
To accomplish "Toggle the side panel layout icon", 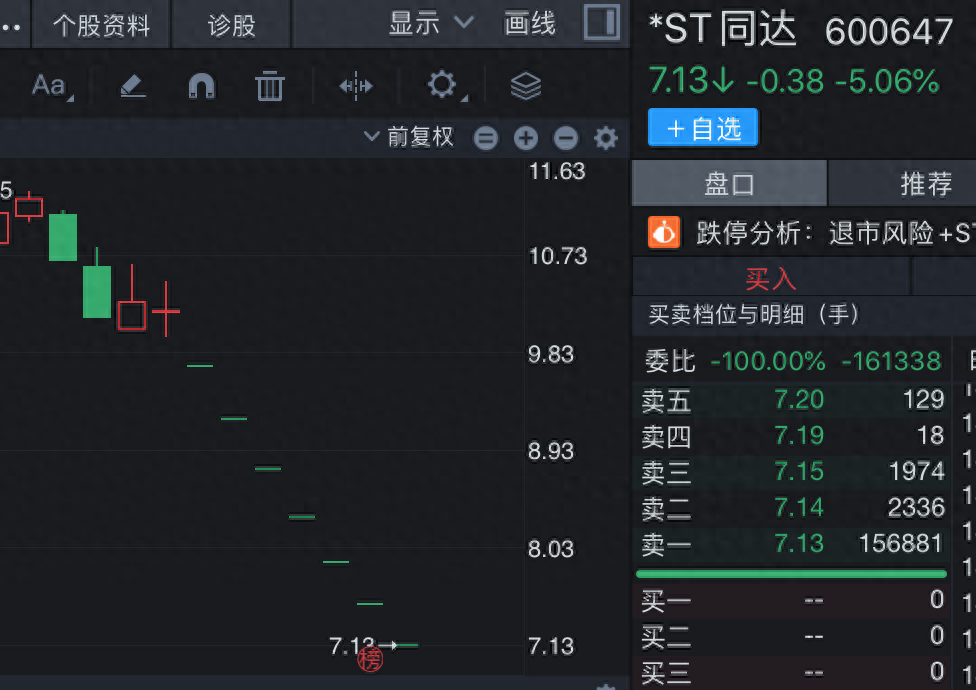I will [601, 22].
